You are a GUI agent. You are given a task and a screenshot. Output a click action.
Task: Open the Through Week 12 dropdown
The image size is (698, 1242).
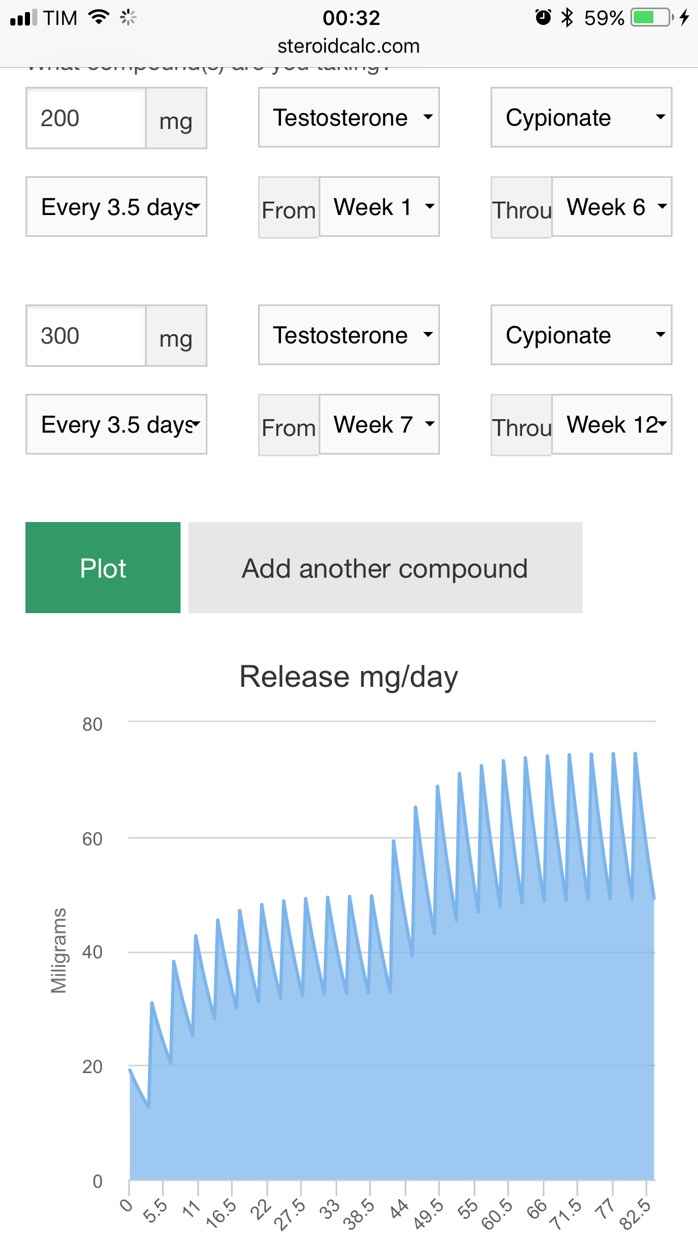pos(611,425)
